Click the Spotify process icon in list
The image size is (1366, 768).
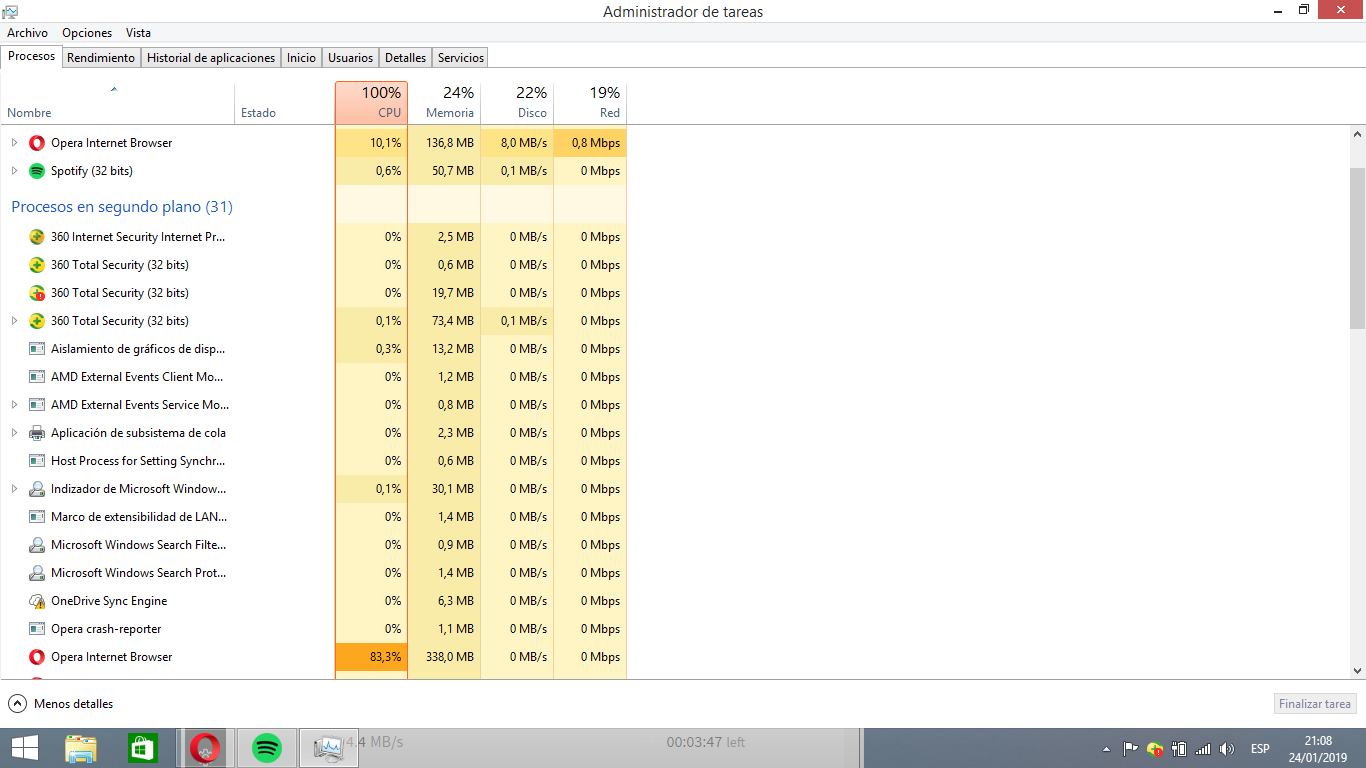(x=37, y=171)
